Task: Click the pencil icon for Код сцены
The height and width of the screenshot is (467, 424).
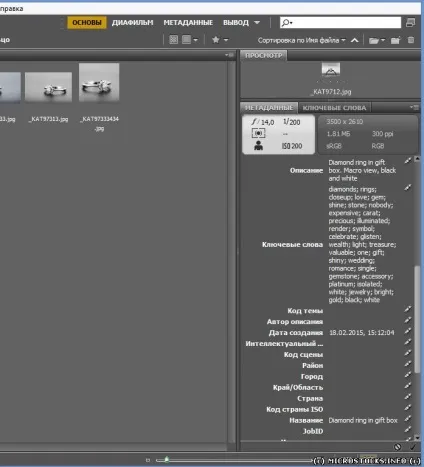Action: point(408,353)
